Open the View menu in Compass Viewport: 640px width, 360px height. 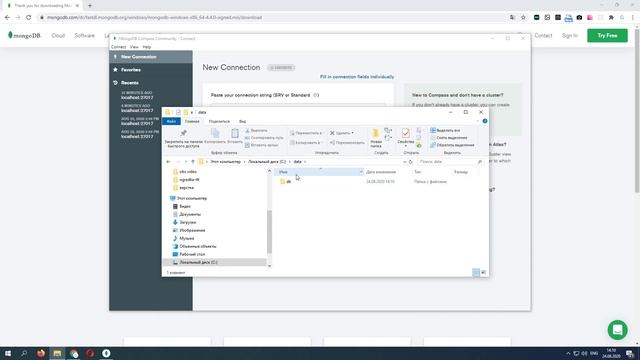134,47
